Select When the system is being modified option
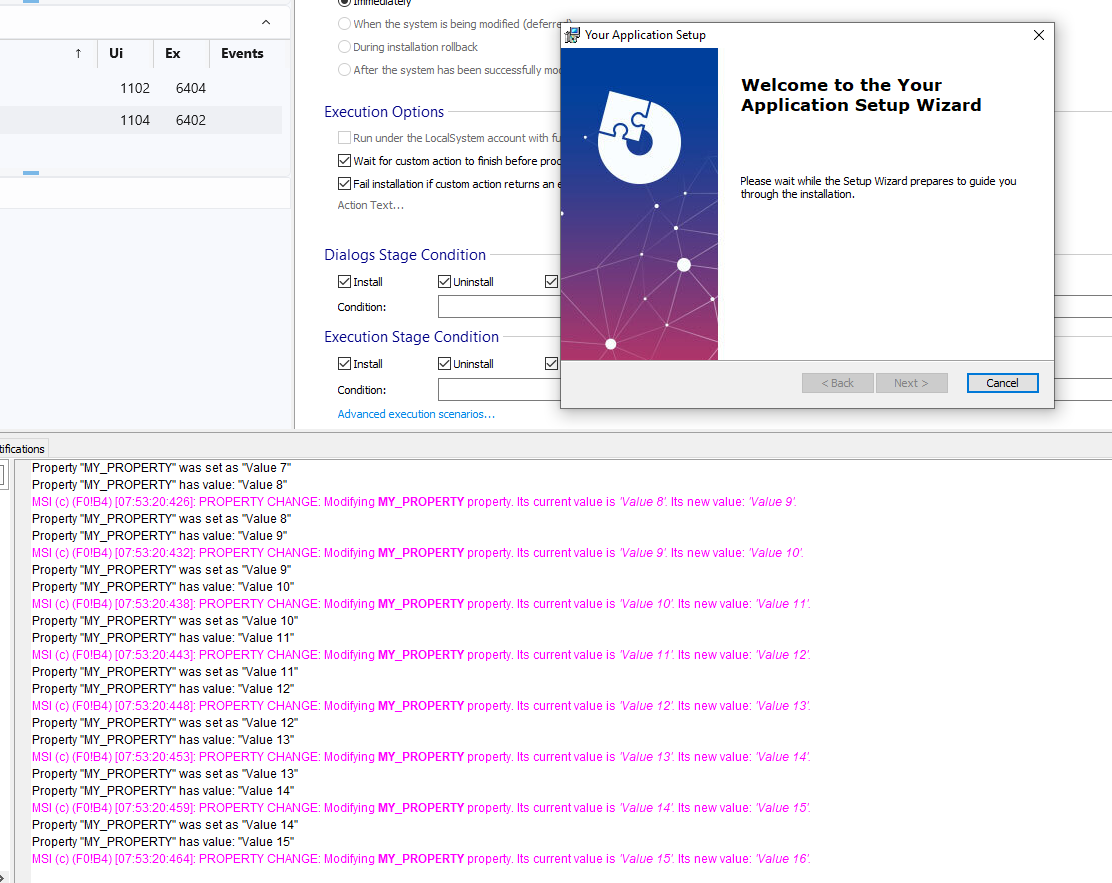Image resolution: width=1112 pixels, height=883 pixels. pyautogui.click(x=345, y=23)
